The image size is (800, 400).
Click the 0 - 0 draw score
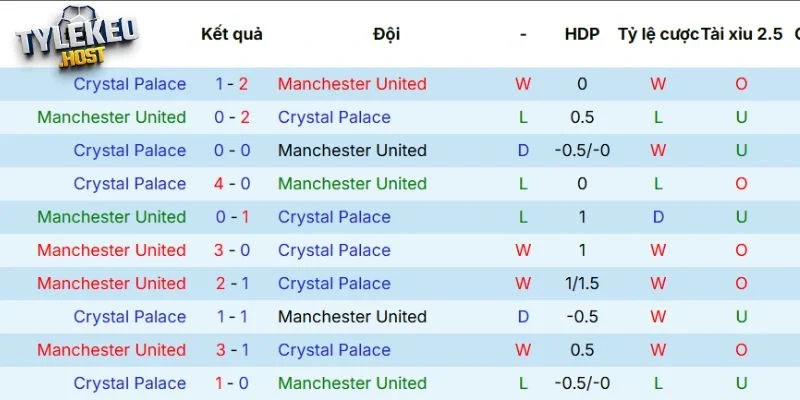[231, 151]
